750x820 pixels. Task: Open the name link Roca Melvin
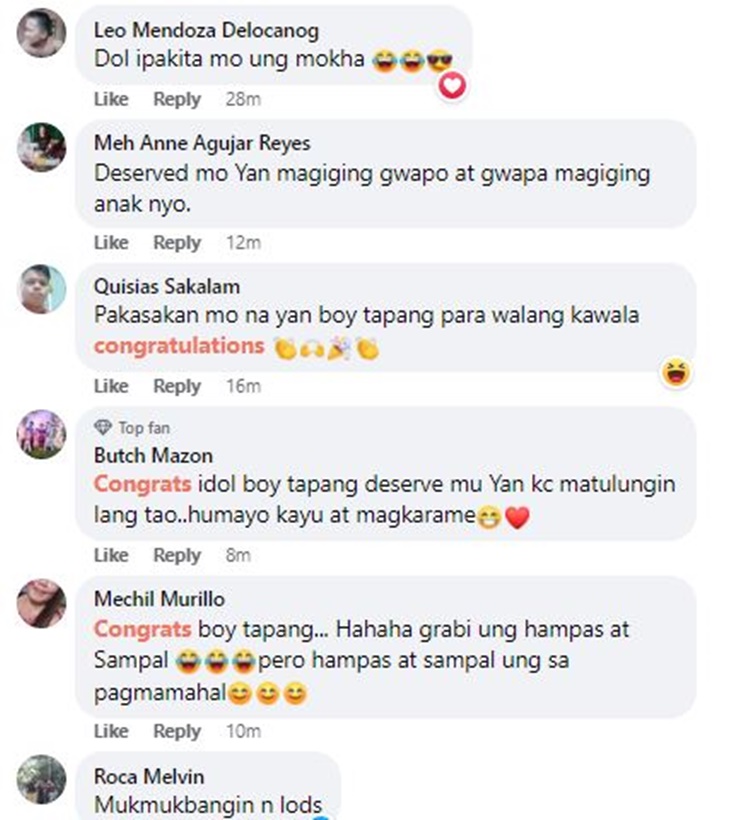click(149, 776)
